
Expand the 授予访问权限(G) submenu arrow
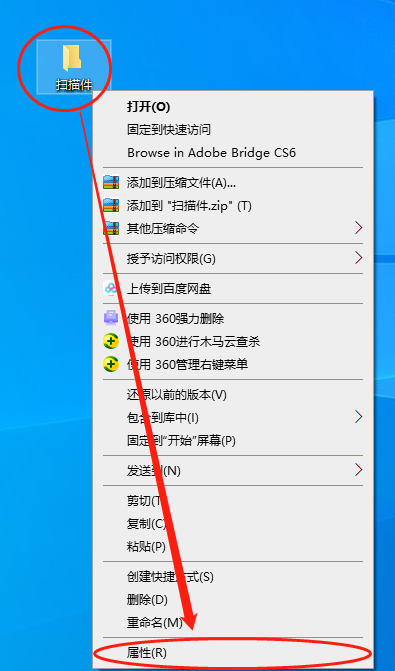click(x=359, y=258)
